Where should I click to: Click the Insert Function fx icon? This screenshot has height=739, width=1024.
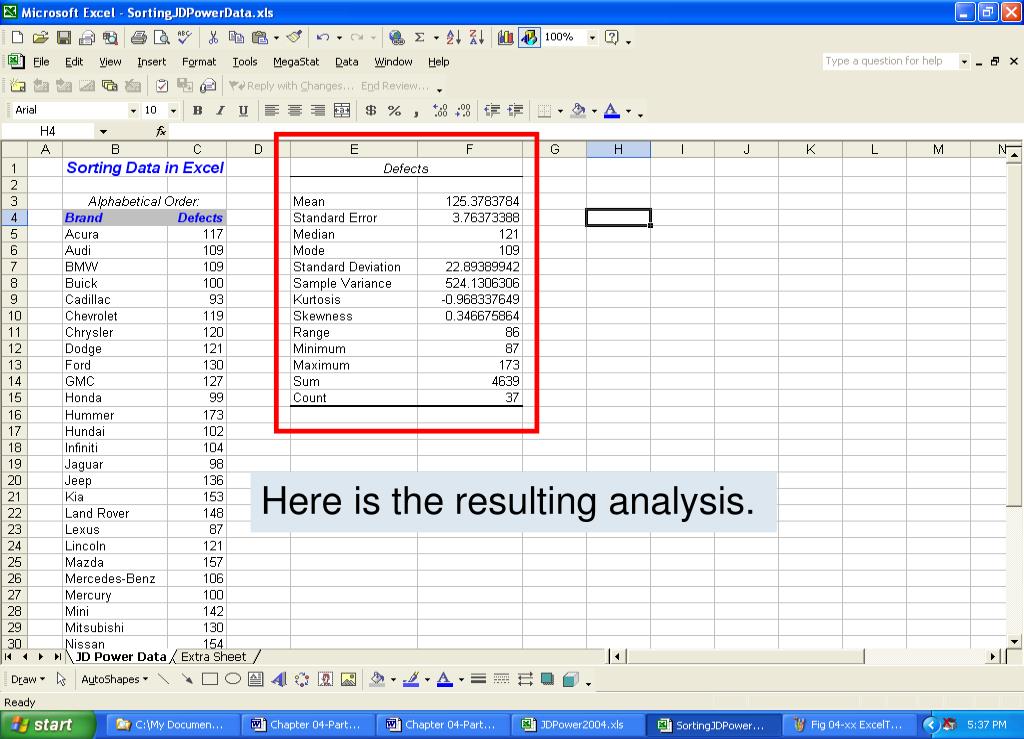161,131
